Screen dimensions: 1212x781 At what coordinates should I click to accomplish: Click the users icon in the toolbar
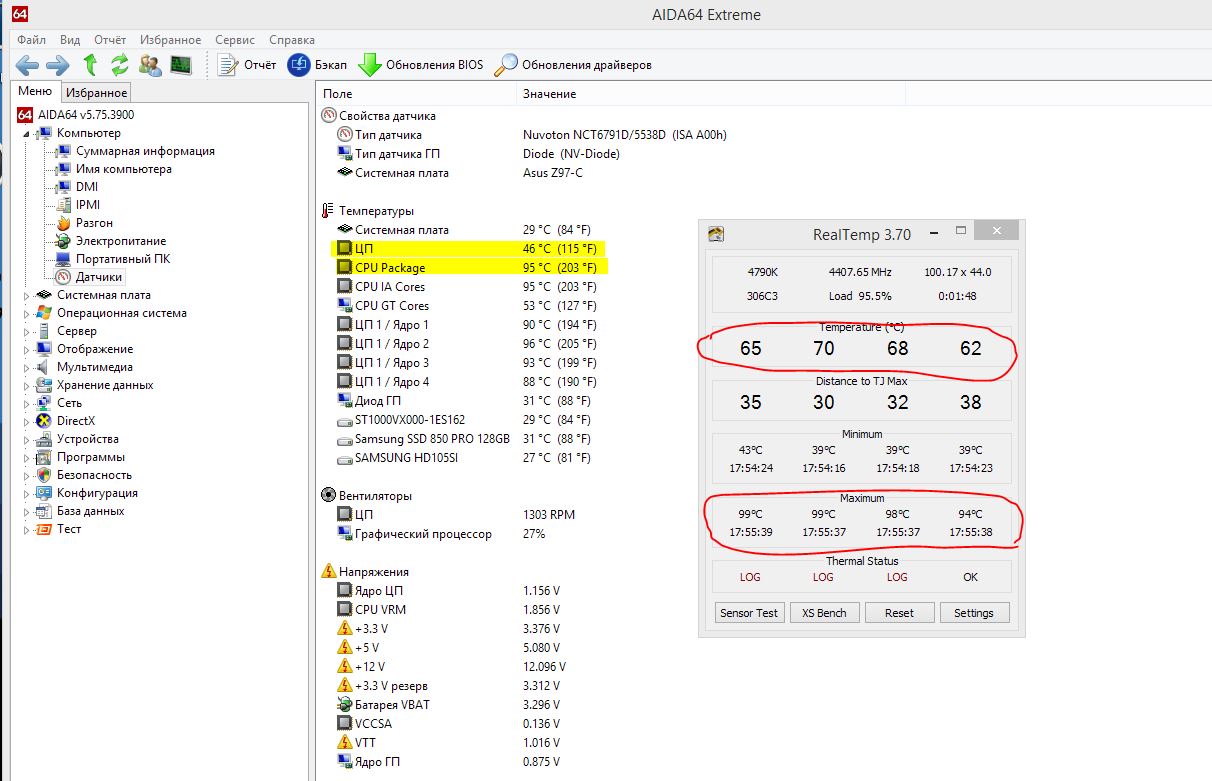tap(150, 65)
